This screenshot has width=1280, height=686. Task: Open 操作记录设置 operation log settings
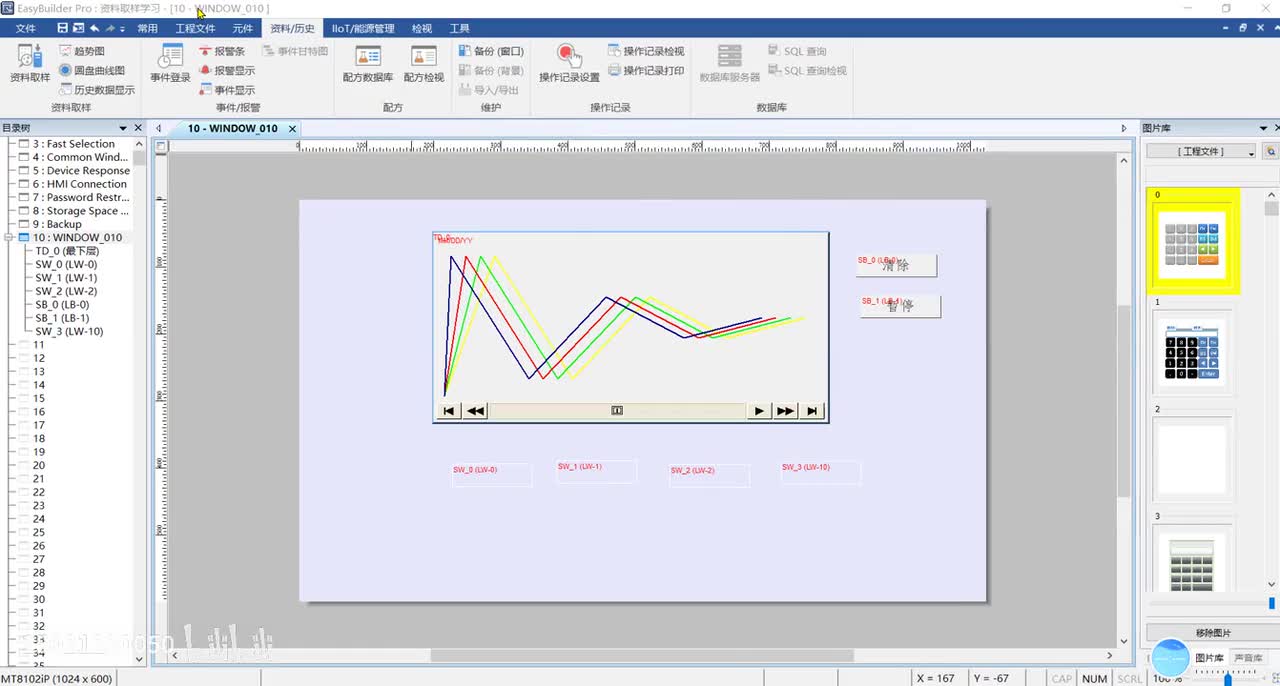(569, 64)
